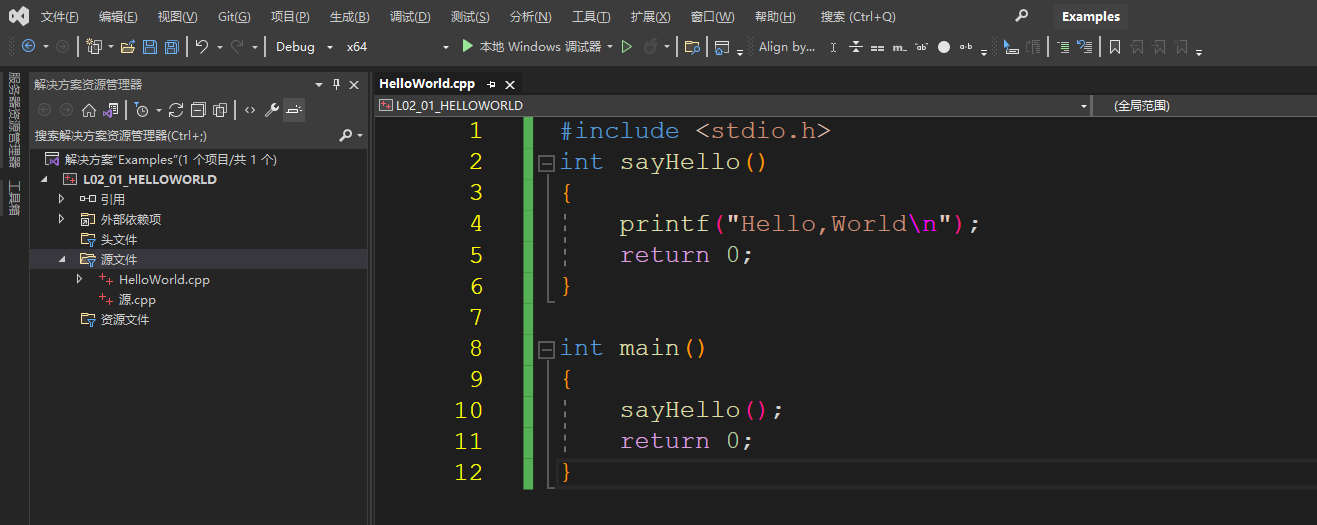This screenshot has width=1317, height=525.
Task: Undo the last action using the toolbar arrow
Action: (x=202, y=46)
